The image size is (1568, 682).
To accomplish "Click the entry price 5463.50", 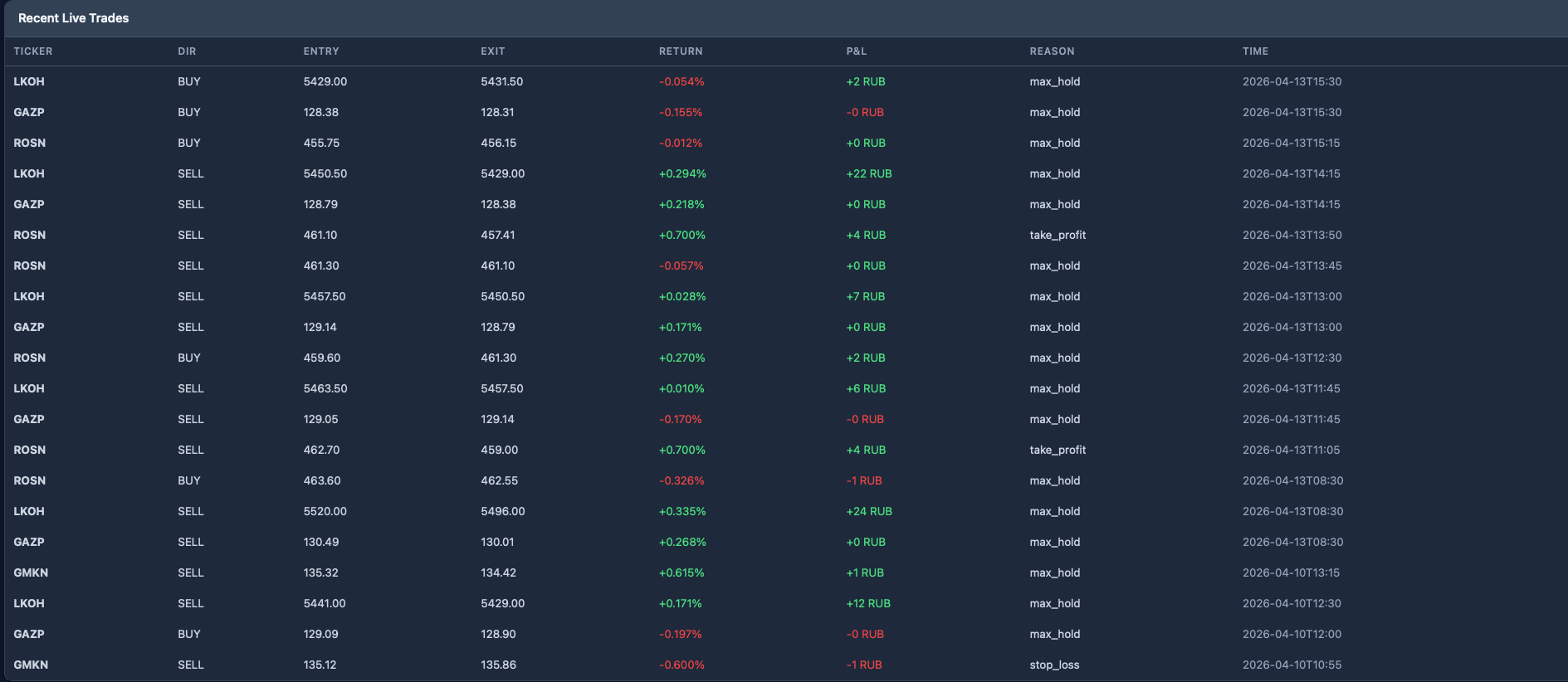I will pyautogui.click(x=325, y=389).
